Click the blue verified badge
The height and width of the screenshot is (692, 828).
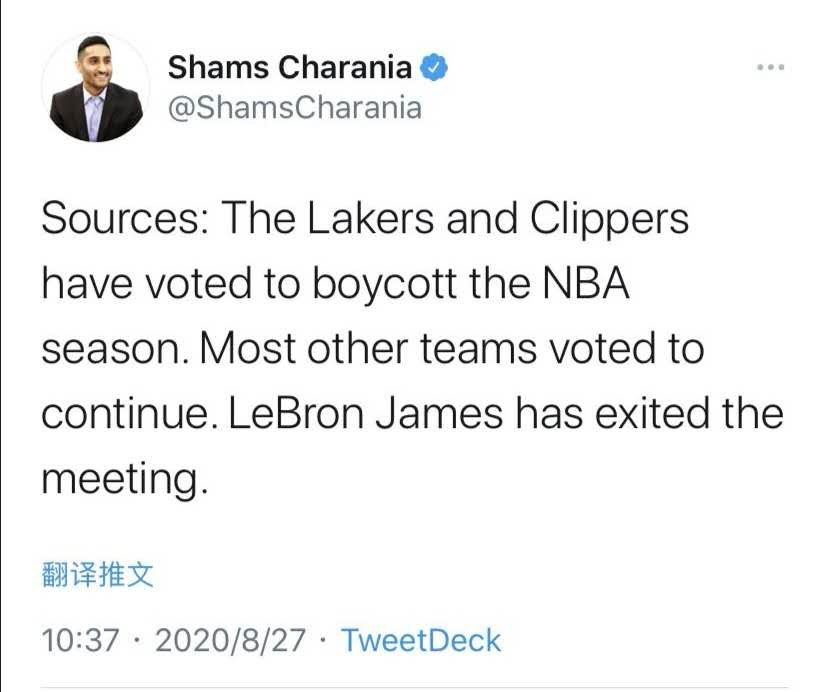tap(432, 68)
